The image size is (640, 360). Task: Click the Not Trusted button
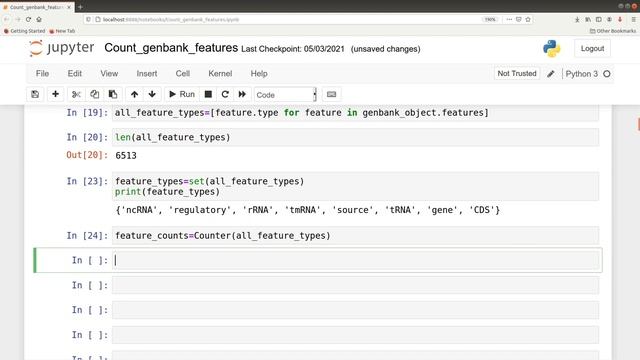[x=517, y=73]
